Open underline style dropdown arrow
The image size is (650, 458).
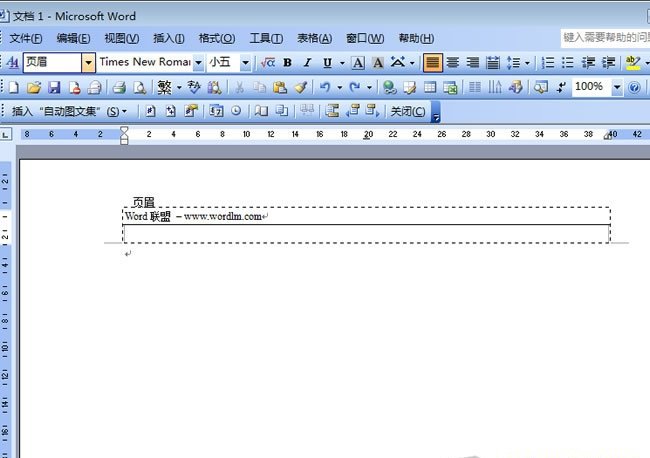click(x=342, y=63)
